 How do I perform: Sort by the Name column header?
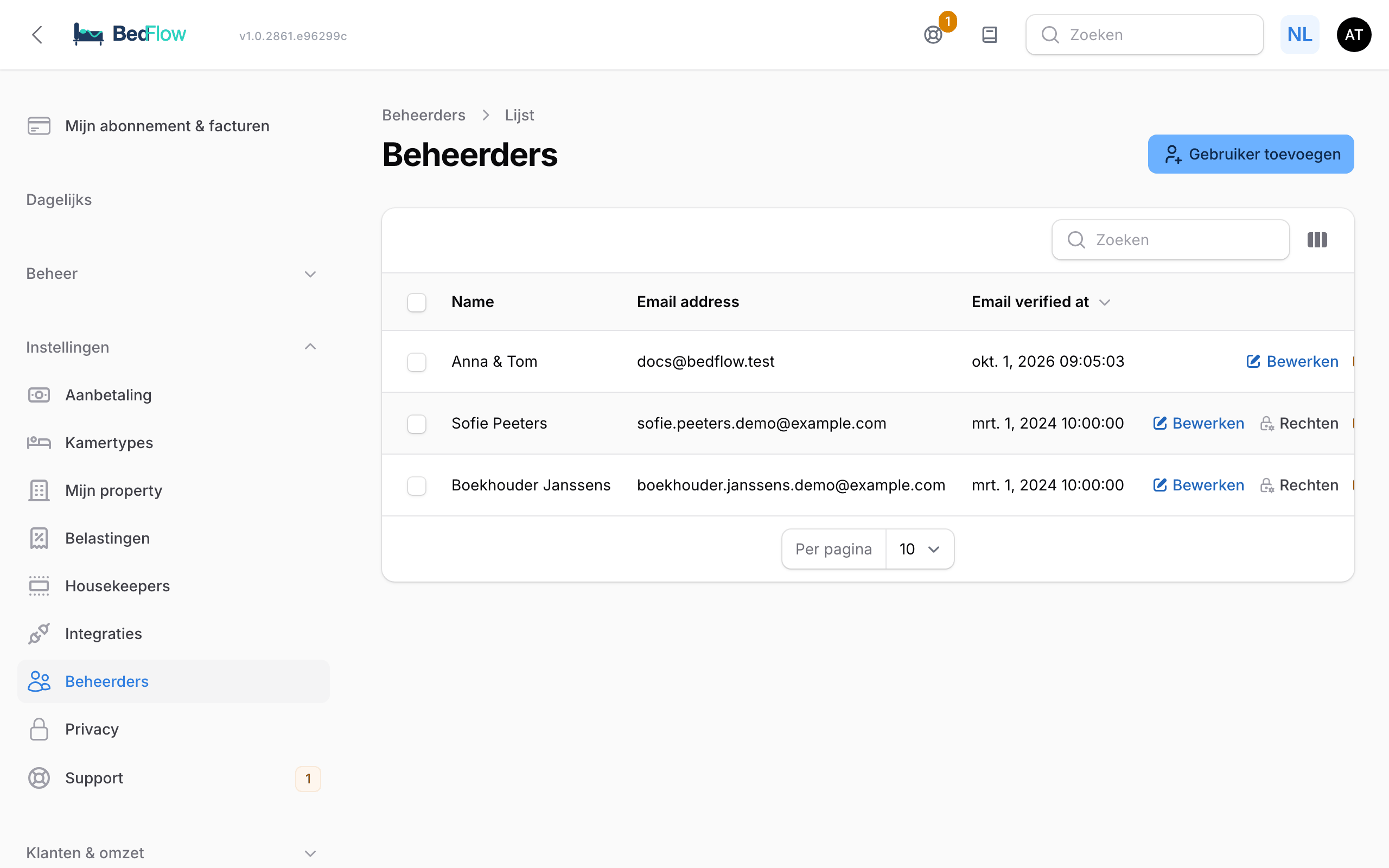pos(473,302)
